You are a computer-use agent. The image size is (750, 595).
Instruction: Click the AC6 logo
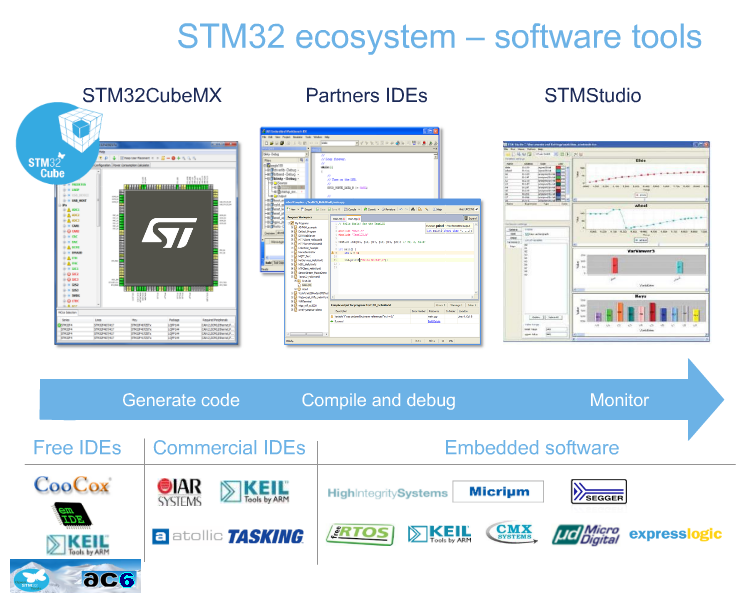pyautogui.click(x=109, y=579)
